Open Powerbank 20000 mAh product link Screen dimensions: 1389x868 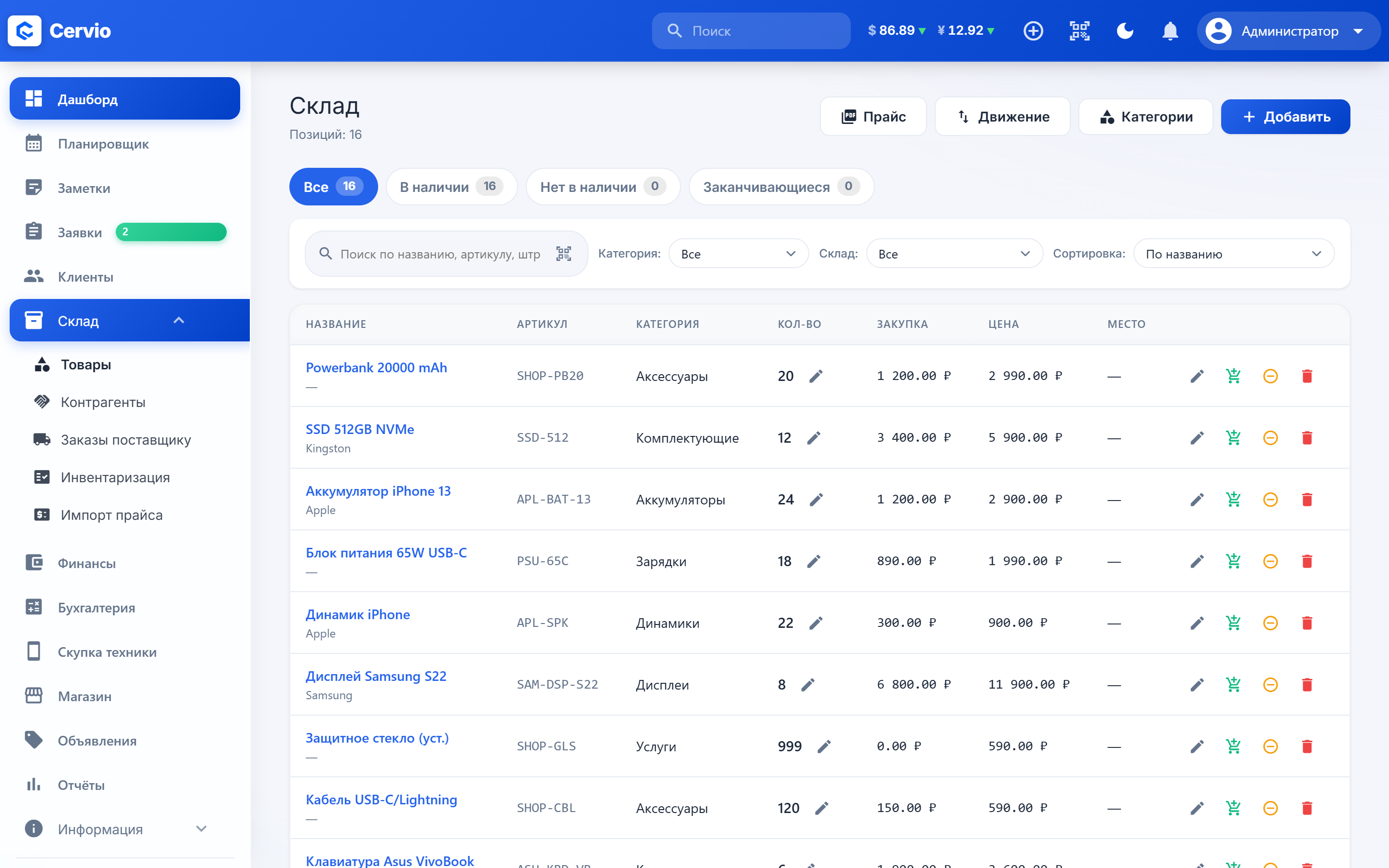click(377, 367)
